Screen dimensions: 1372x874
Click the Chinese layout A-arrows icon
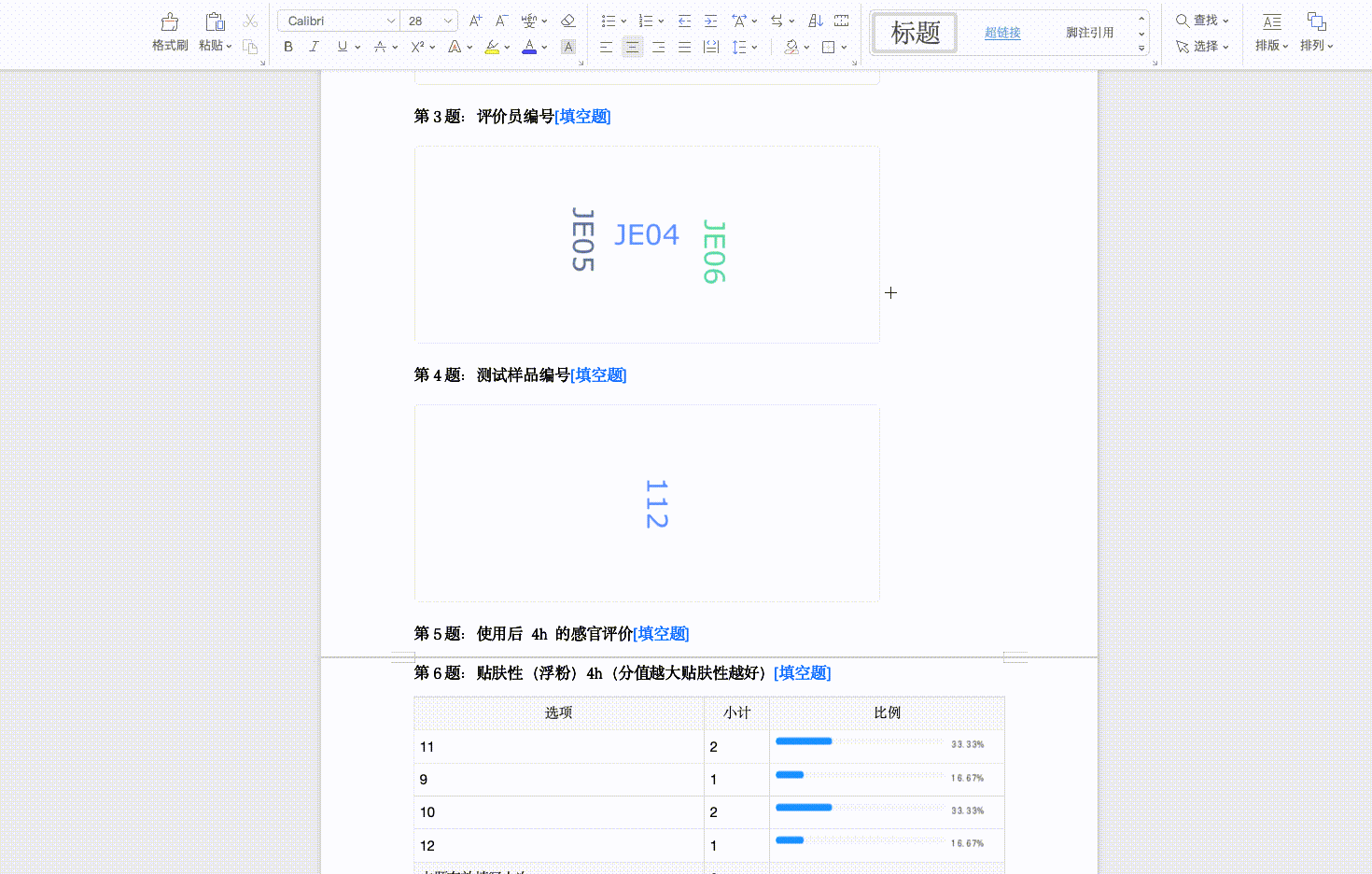tap(739, 21)
